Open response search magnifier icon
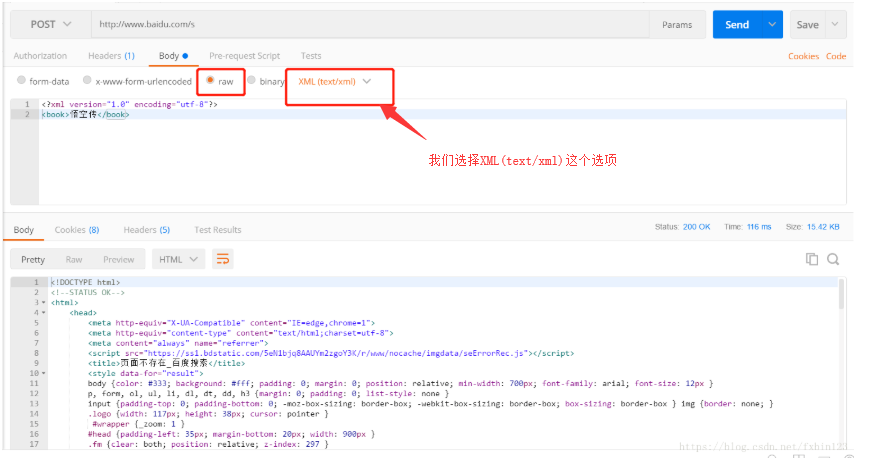This screenshot has width=870, height=466. pos(833,259)
